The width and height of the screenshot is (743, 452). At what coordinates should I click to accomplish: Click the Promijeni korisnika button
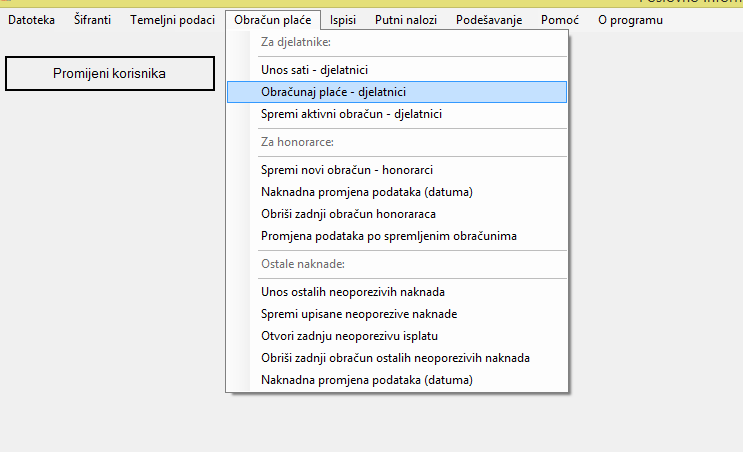coord(109,73)
